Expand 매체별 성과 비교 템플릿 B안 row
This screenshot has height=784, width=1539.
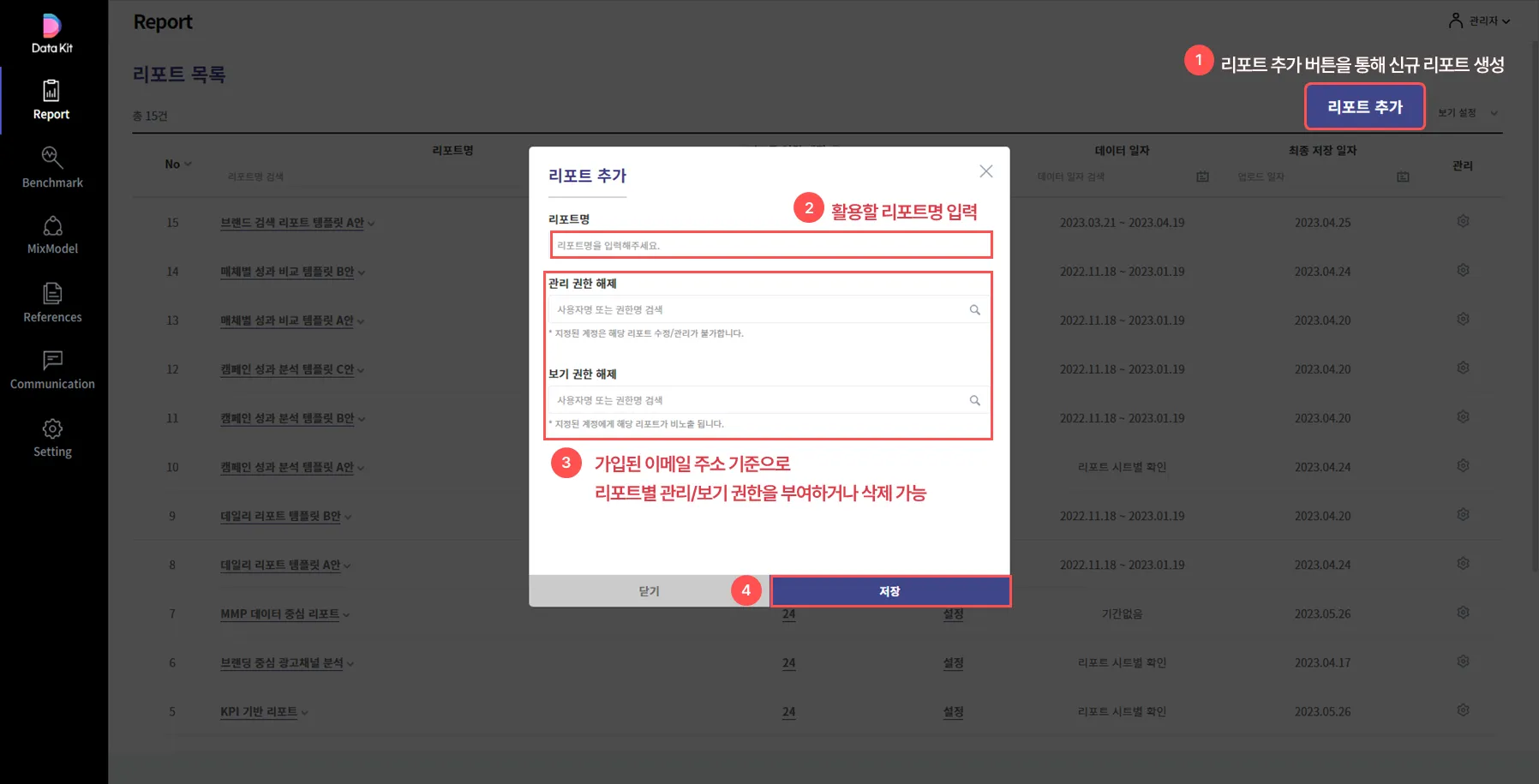point(362,272)
